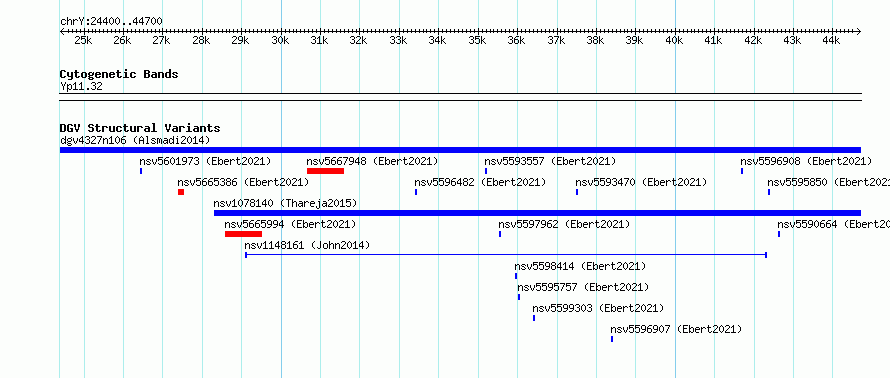Click the 35k ruler position
The width and height of the screenshot is (890, 378).
point(477,41)
